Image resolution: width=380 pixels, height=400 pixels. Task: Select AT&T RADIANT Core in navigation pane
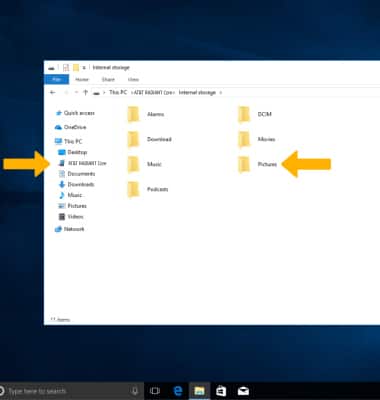tap(82, 163)
